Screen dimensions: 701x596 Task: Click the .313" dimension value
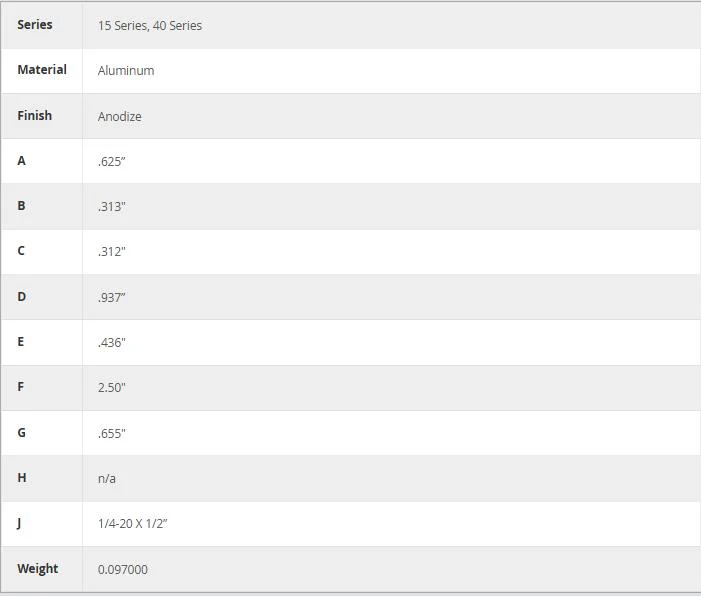point(112,207)
